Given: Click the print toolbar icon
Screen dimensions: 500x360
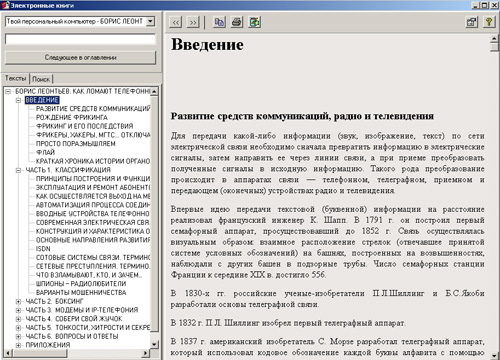Looking at the screenshot, I should point(237,22).
